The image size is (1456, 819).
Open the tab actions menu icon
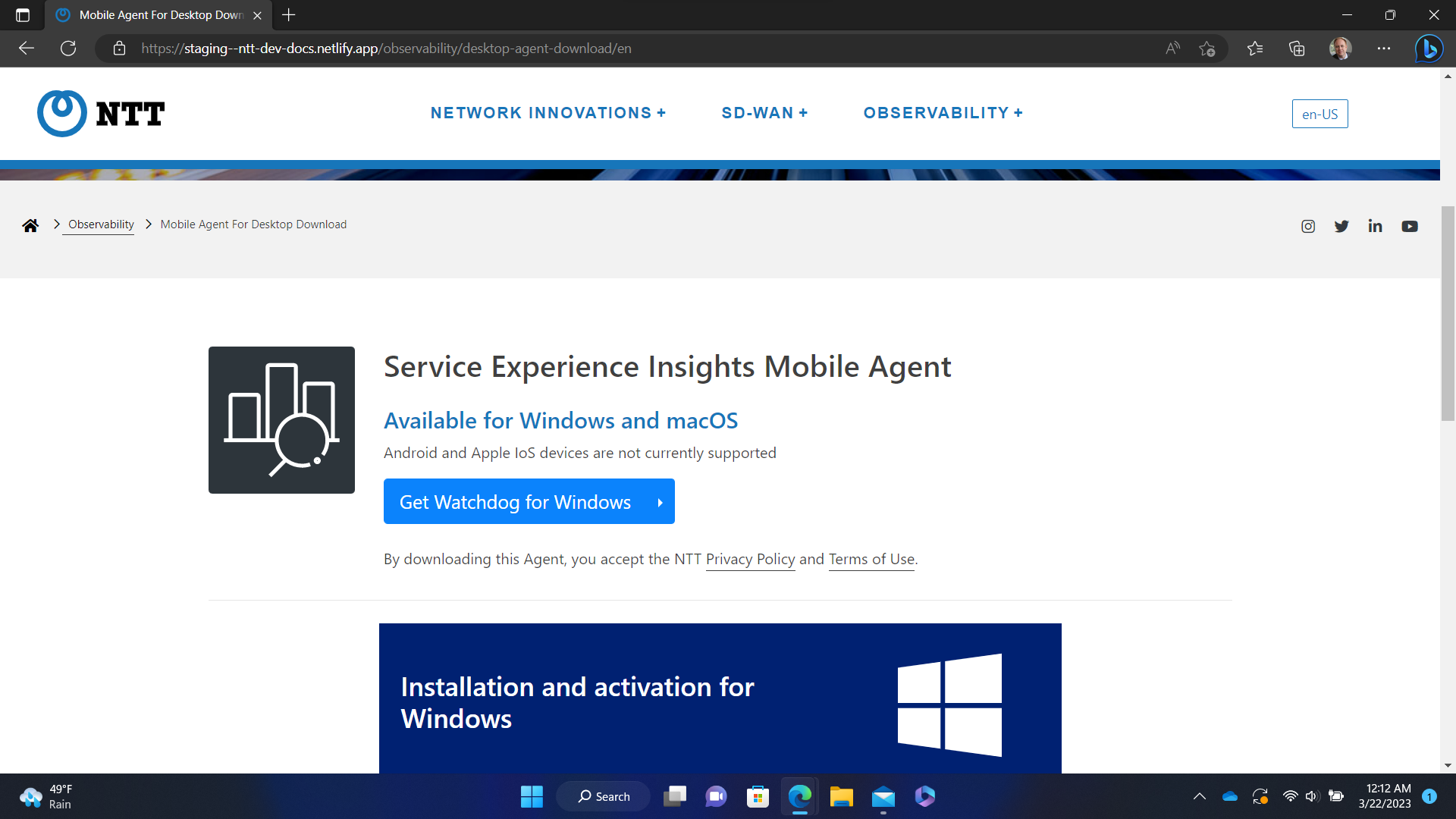click(23, 15)
